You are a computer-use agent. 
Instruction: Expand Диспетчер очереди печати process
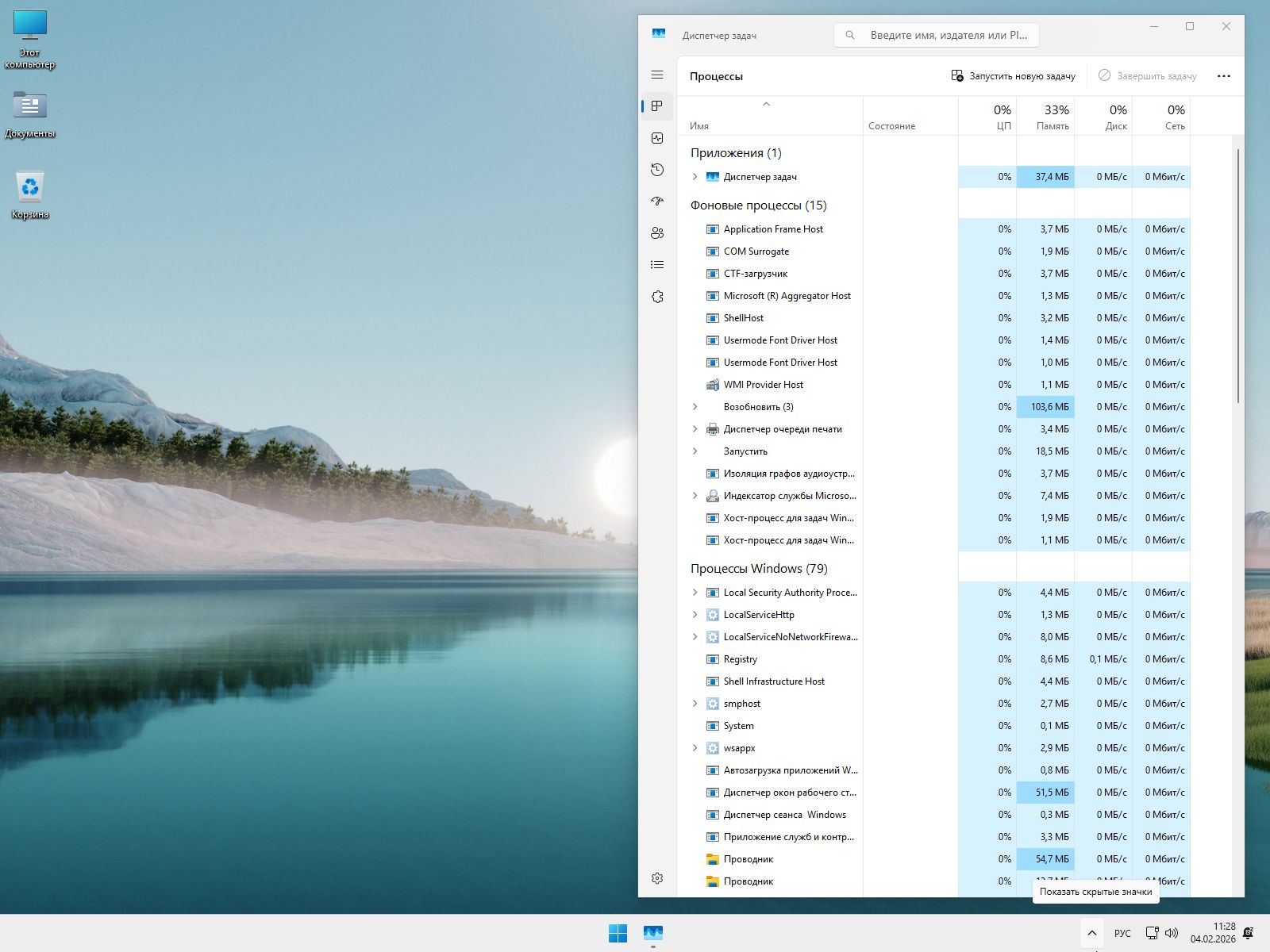(x=695, y=429)
